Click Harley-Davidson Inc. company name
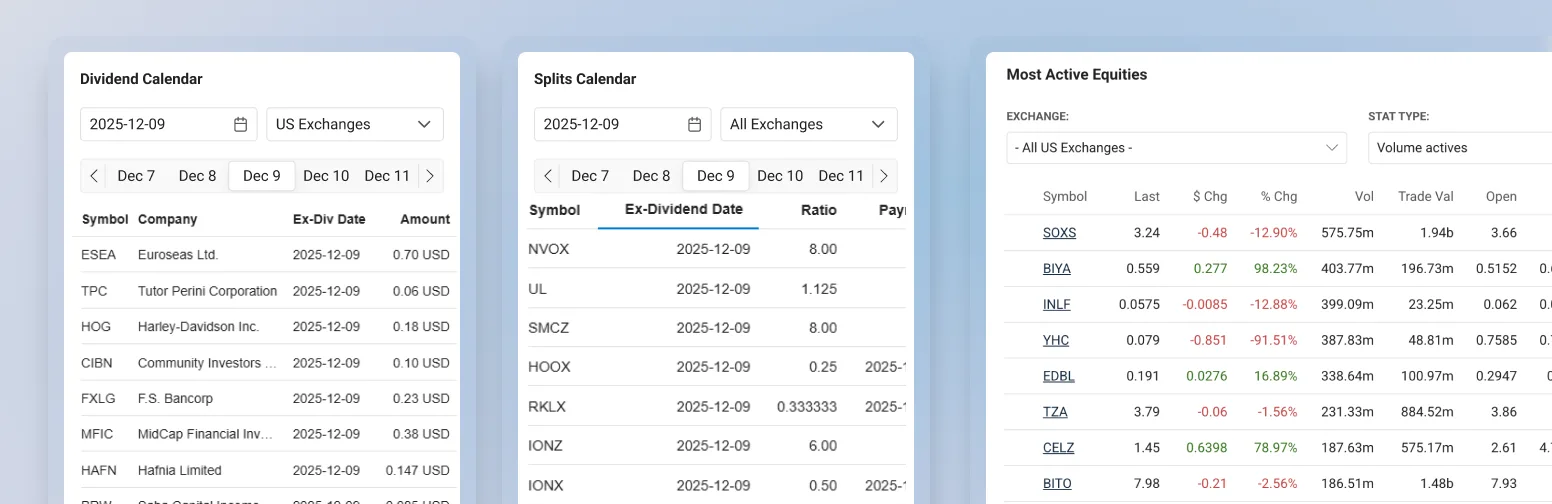Screen dimensions: 1552x504 [x=198, y=327]
